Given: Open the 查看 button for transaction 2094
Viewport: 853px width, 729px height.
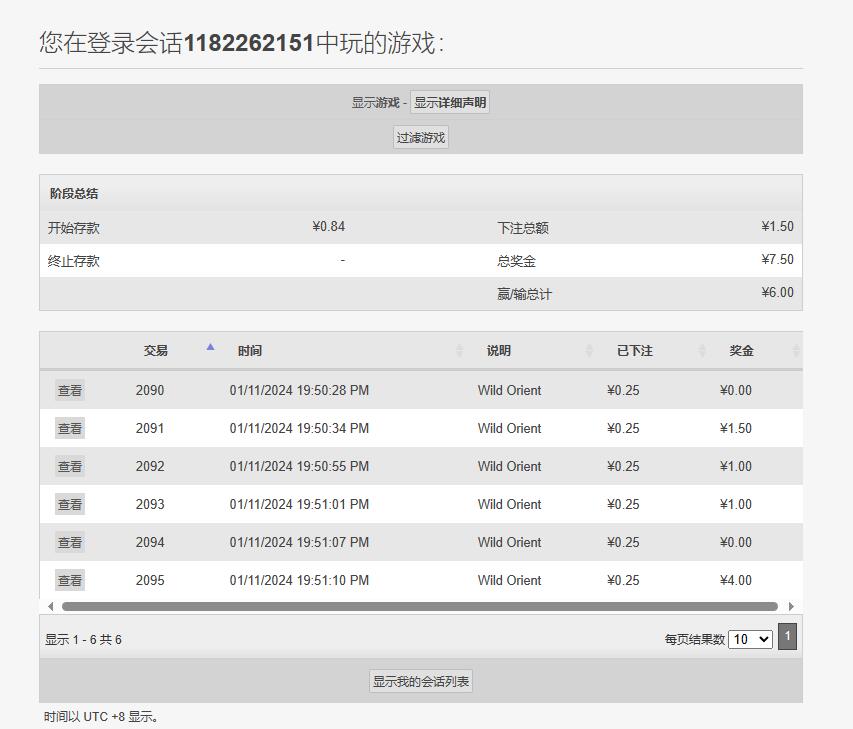Looking at the screenshot, I should pos(70,543).
